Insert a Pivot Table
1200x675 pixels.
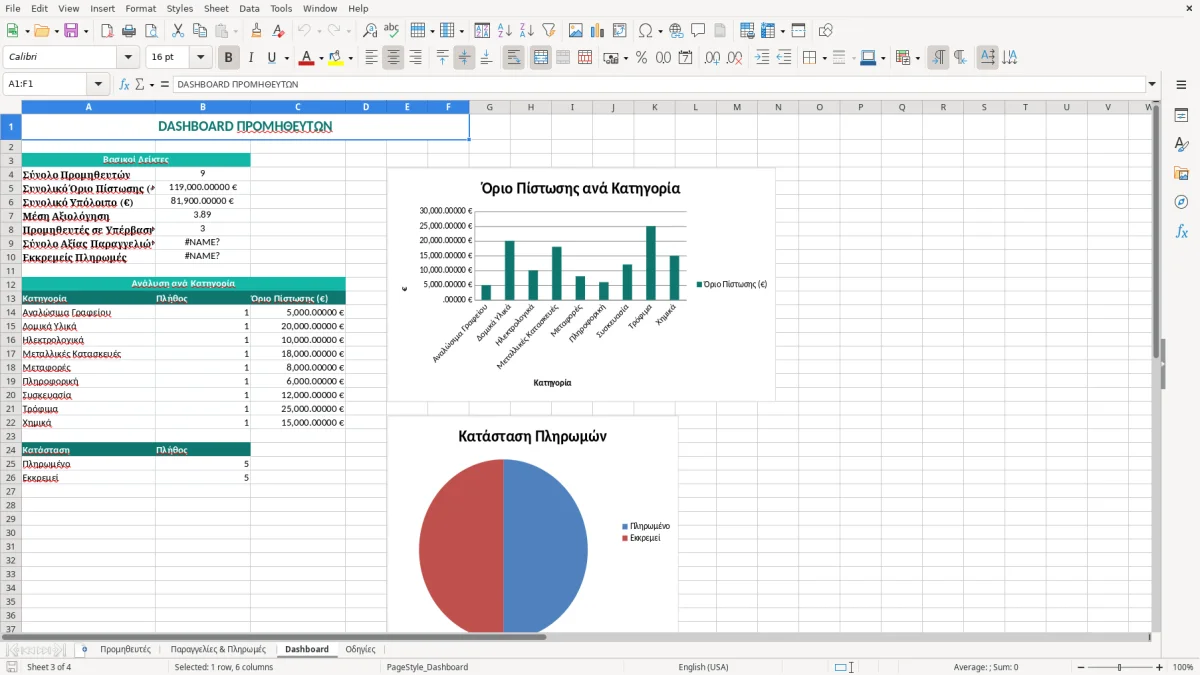[620, 31]
